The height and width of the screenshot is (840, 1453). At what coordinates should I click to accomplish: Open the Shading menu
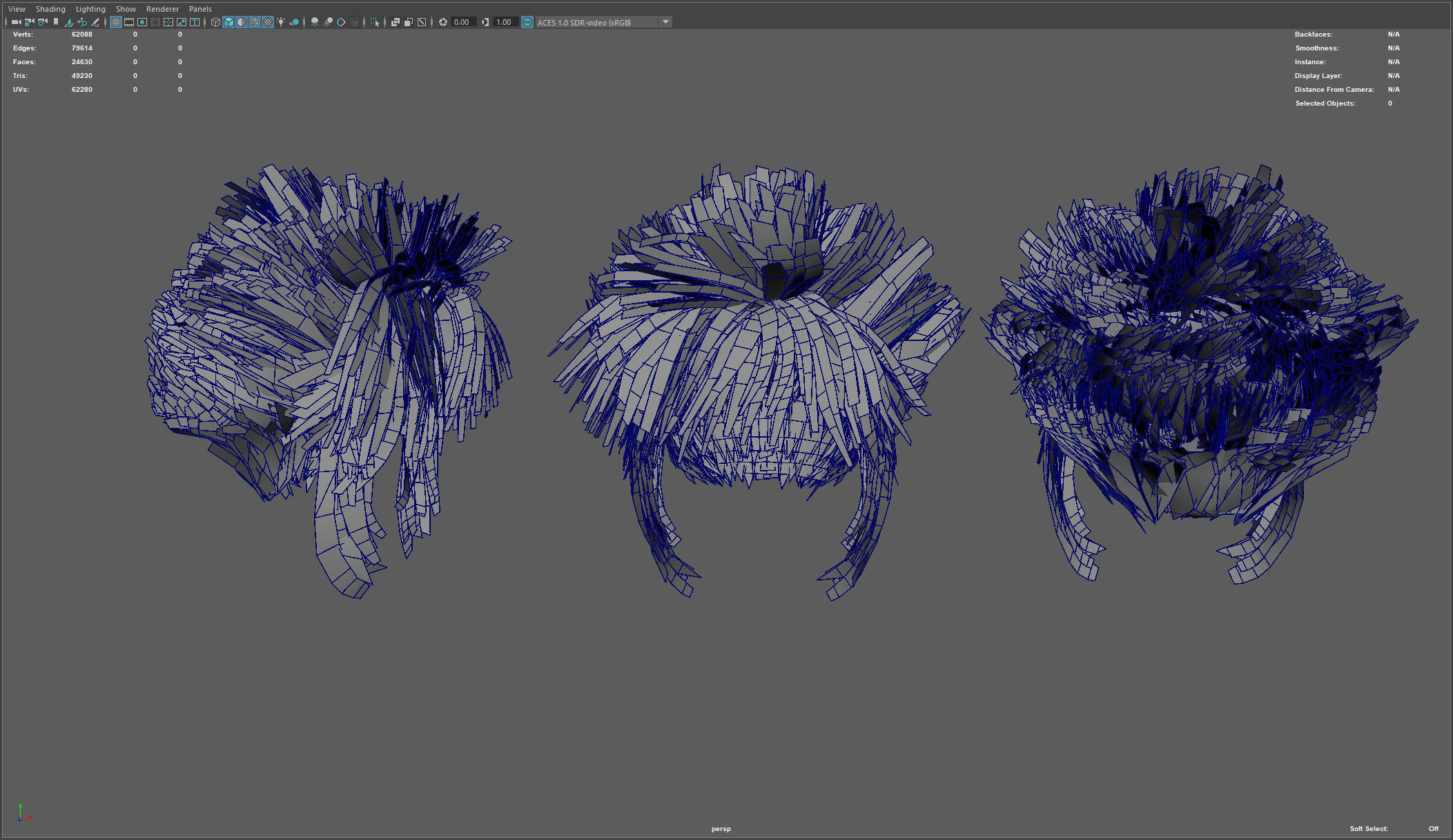(50, 9)
